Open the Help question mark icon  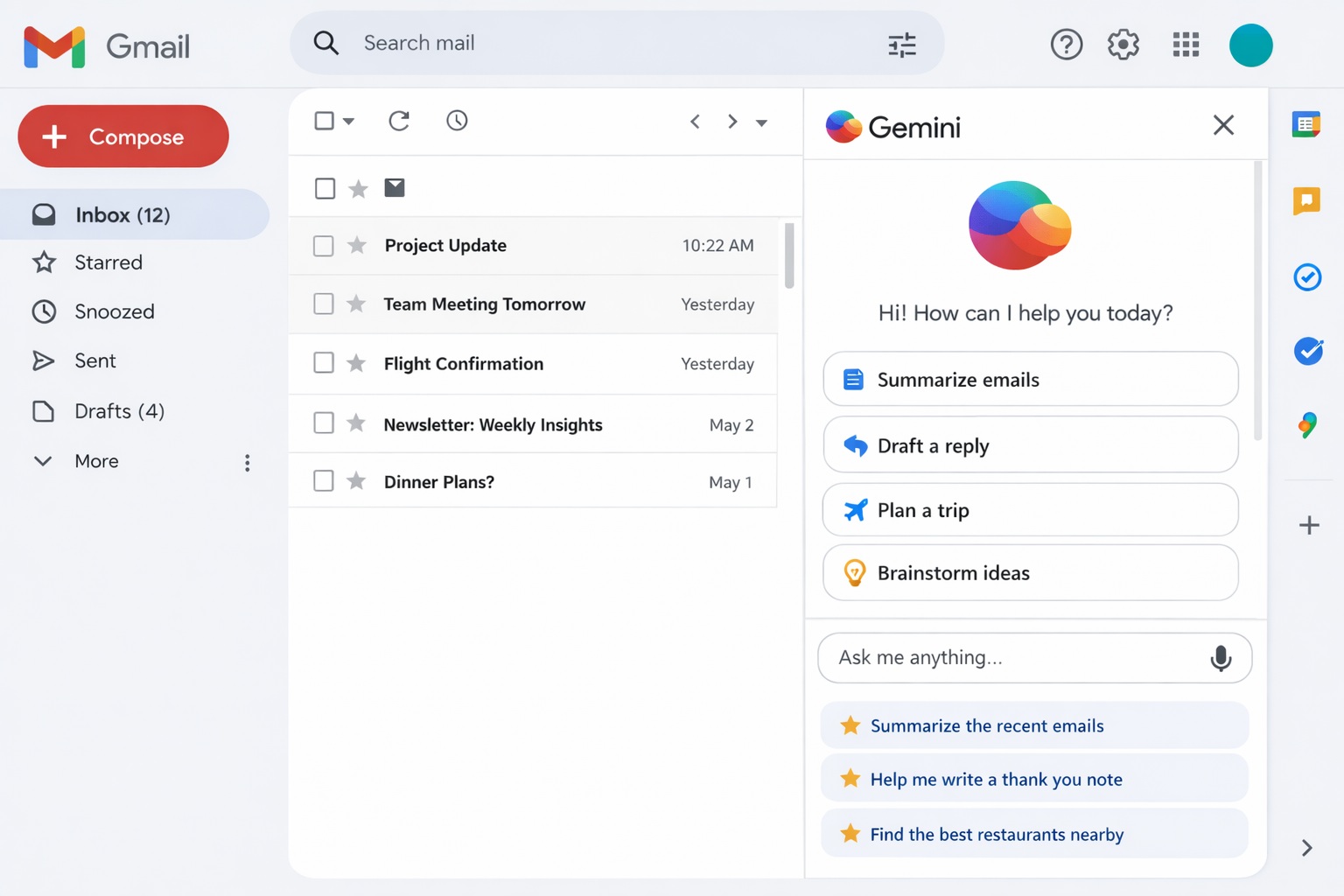click(1066, 44)
